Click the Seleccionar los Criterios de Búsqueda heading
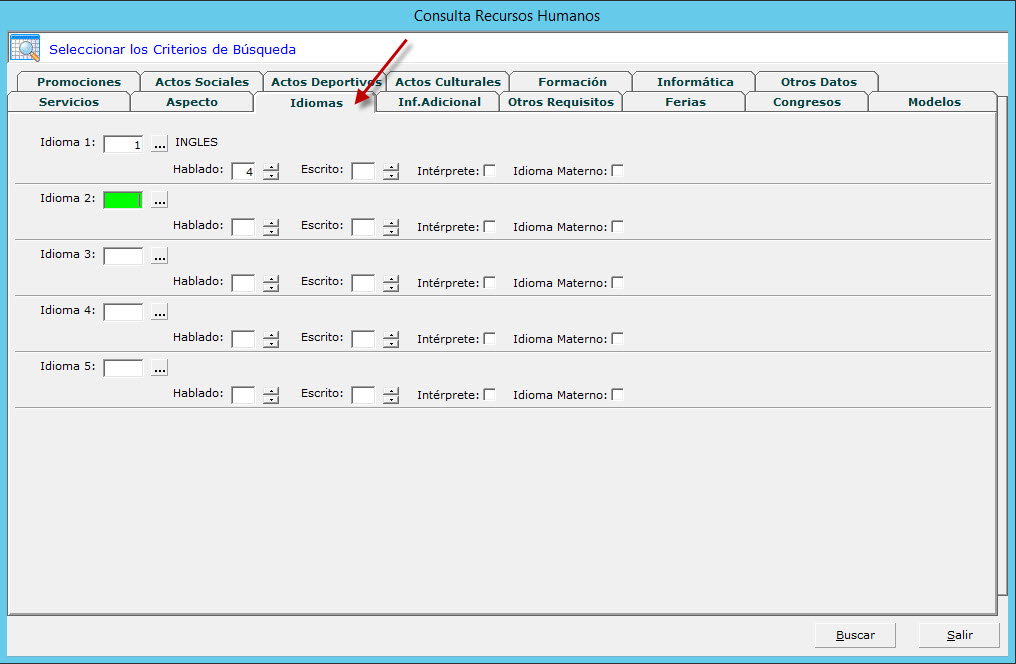 pyautogui.click(x=172, y=49)
